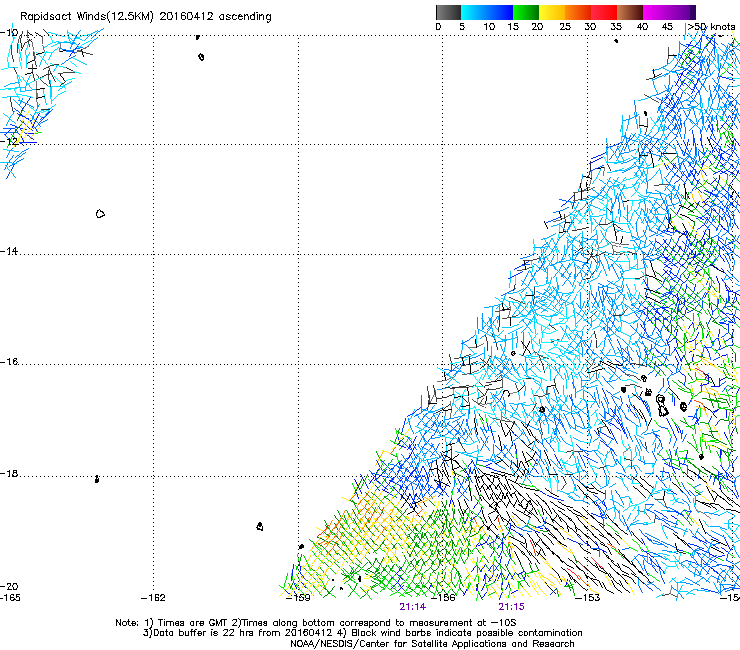Screen dimensions: 740x650
Task: Select the orange 25-30 knots legend swatch
Action: [x=578, y=12]
